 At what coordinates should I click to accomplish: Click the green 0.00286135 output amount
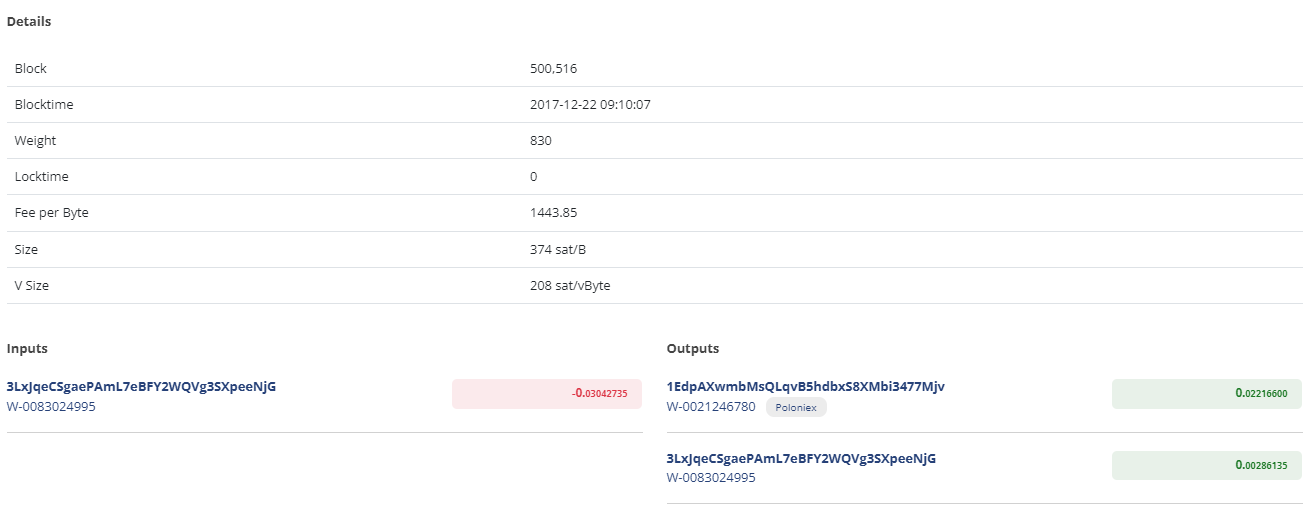pyautogui.click(x=1207, y=465)
